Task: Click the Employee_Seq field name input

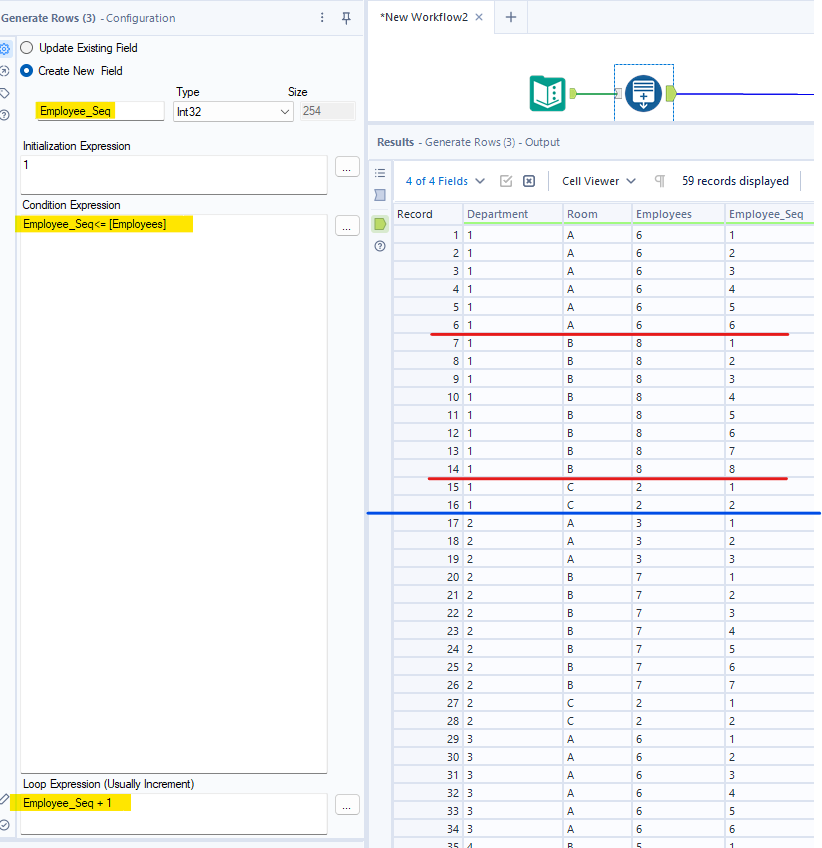Action: point(99,111)
